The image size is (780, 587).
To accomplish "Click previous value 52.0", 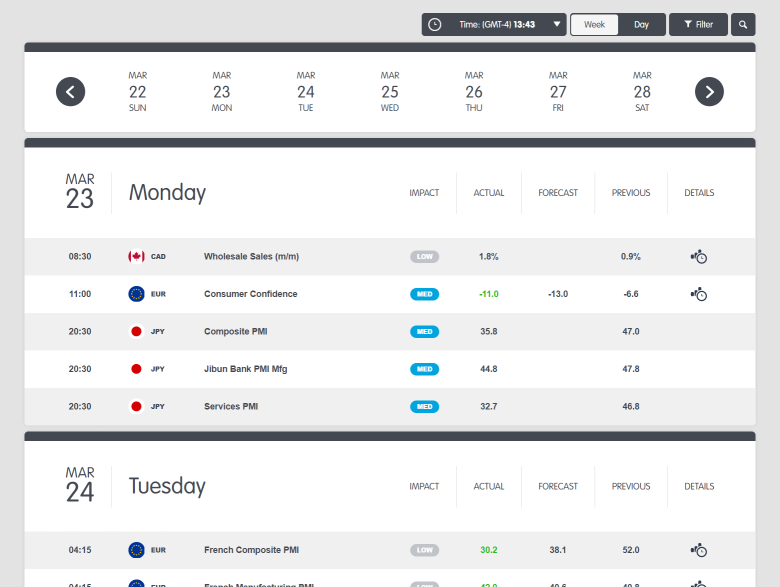I will pos(631,550).
